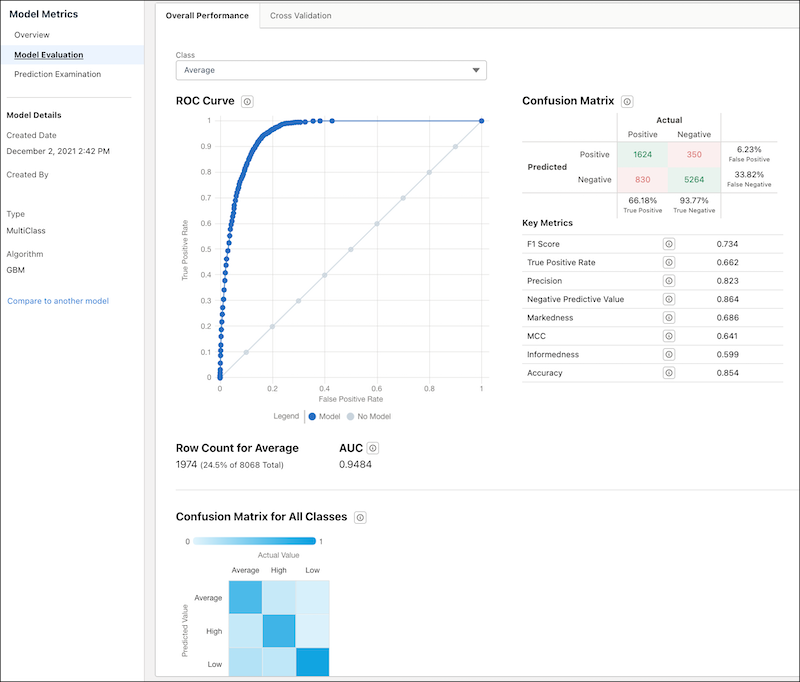800x682 pixels.
Task: Click the 6.23% False Positive value
Action: tap(749, 149)
